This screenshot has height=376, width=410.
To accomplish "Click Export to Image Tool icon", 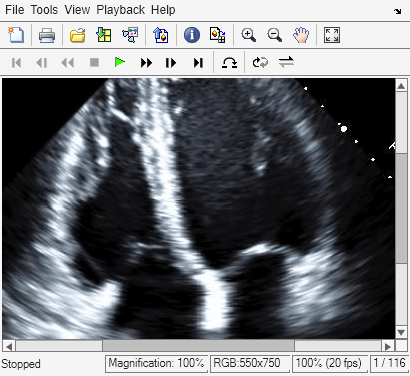I will [161, 35].
